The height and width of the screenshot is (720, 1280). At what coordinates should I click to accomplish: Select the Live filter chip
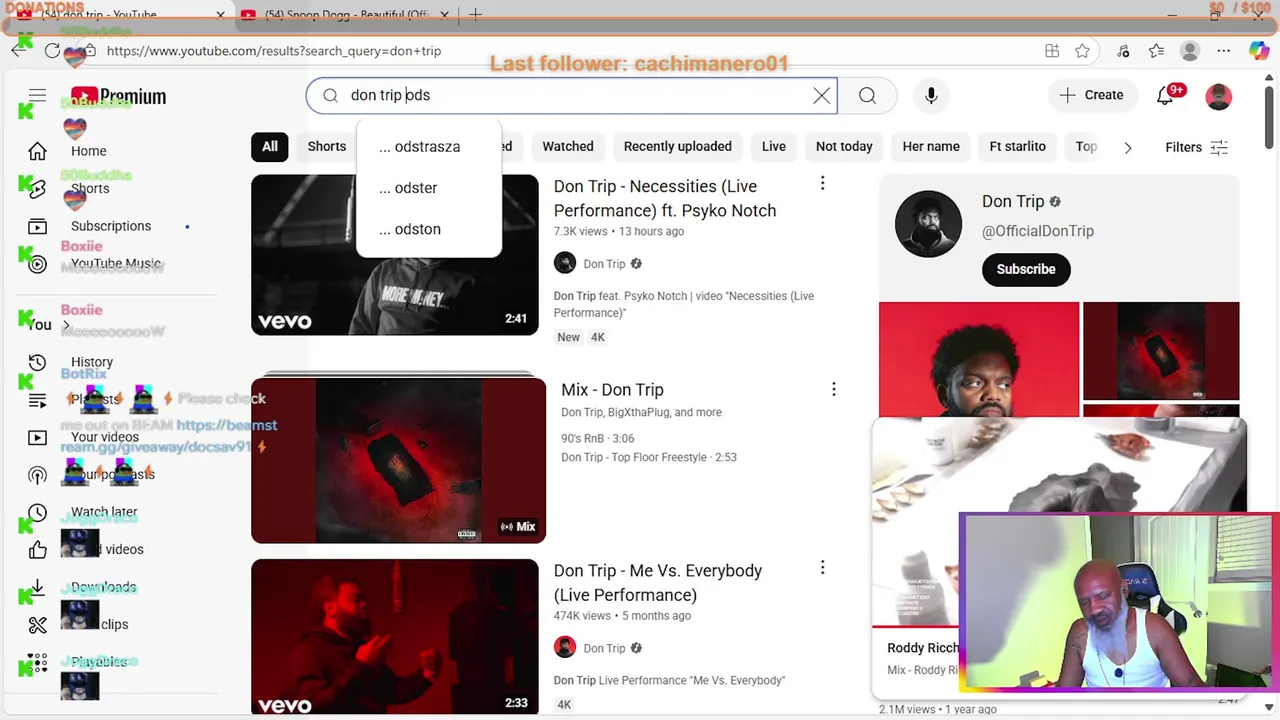774,146
